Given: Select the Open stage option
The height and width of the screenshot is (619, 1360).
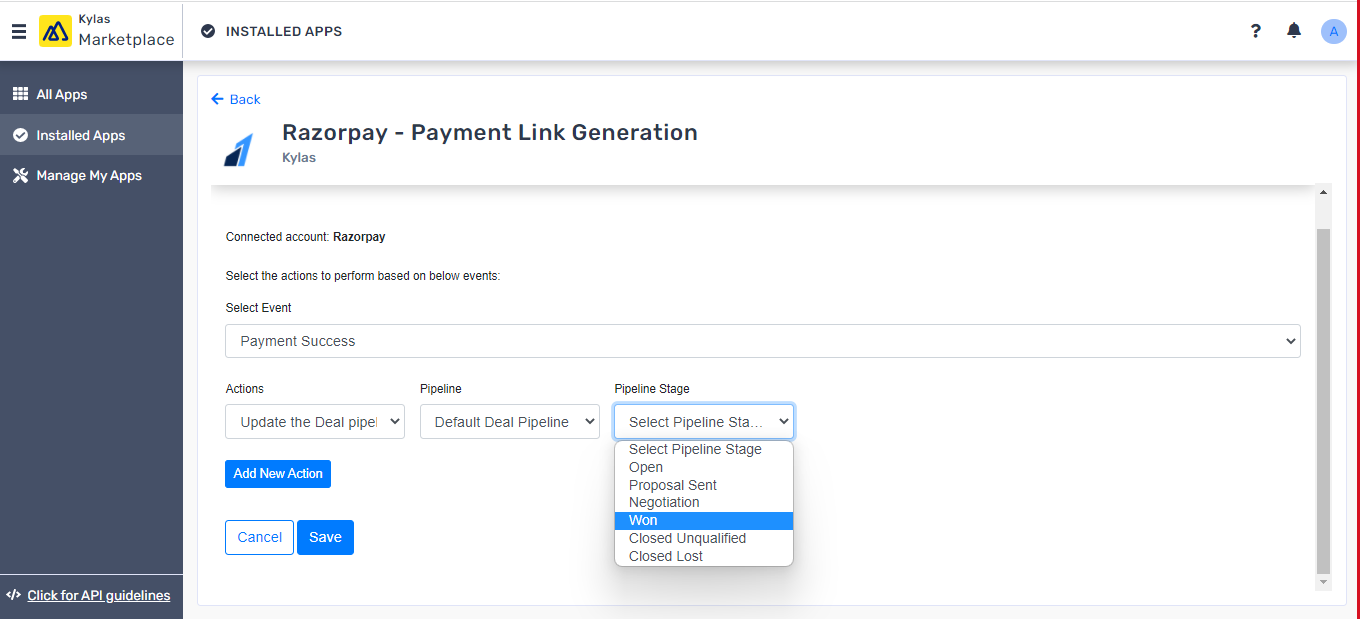Looking at the screenshot, I should pyautogui.click(x=704, y=467).
